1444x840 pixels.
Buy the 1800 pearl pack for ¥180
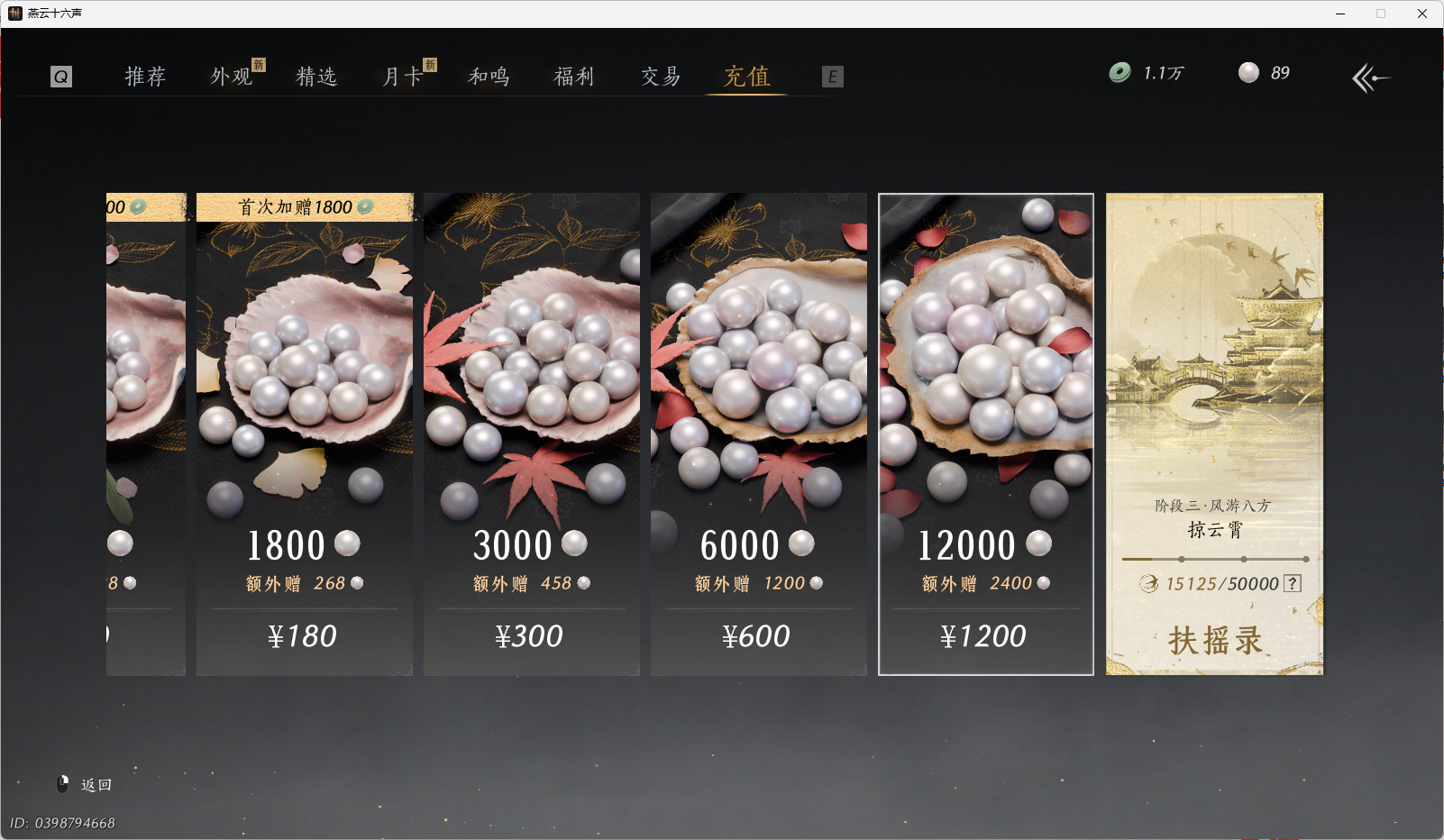pos(305,434)
